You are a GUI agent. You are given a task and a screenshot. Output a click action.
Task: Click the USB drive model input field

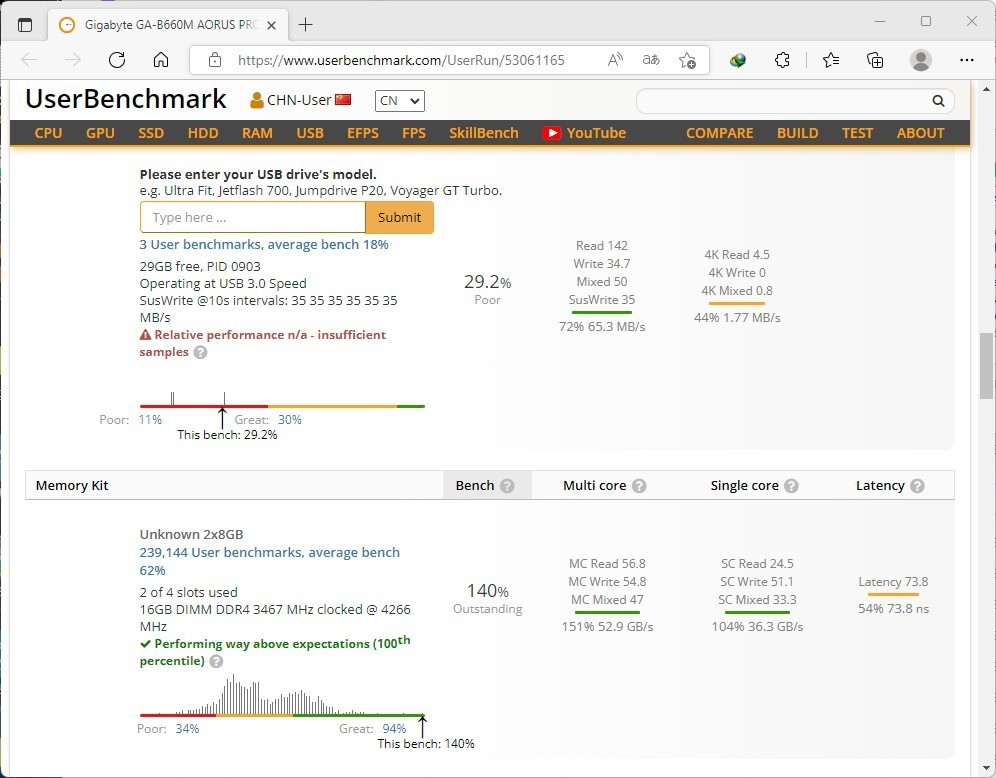(253, 217)
